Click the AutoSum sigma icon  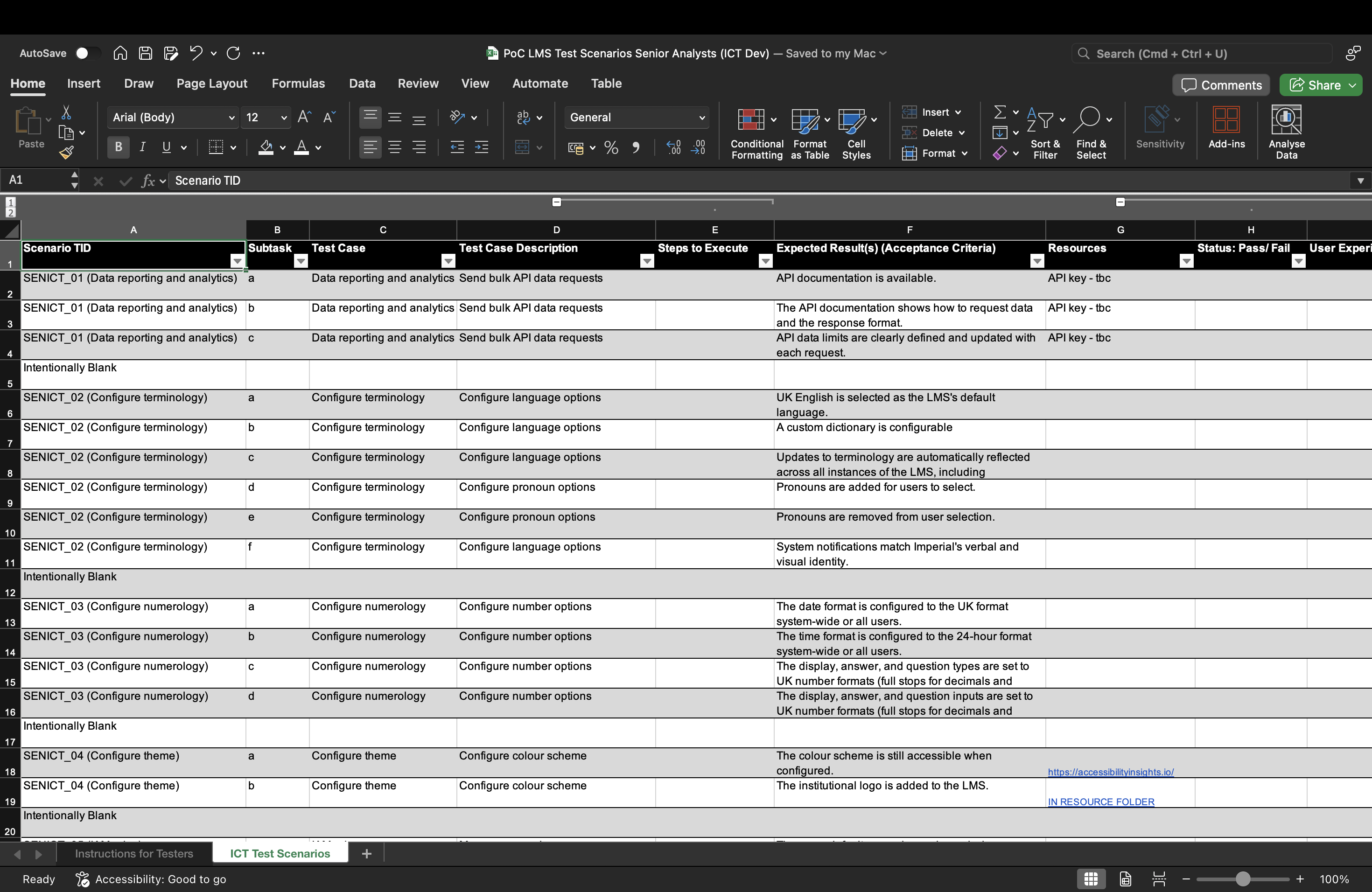[x=1000, y=112]
